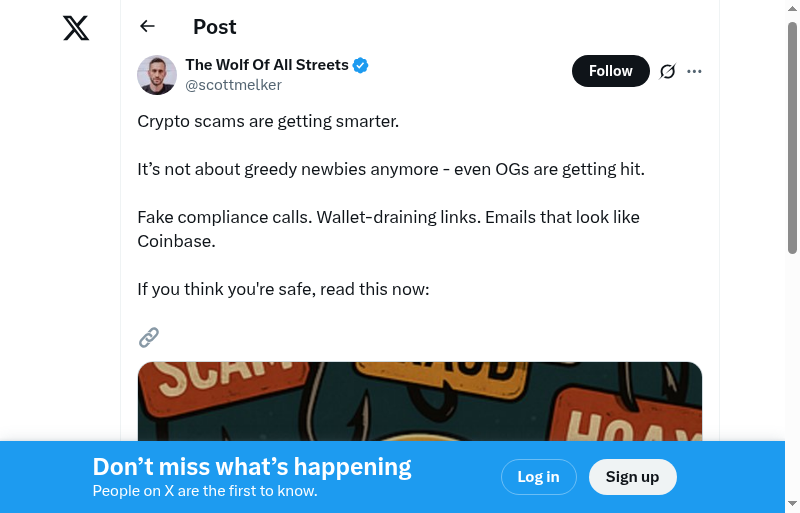Click the "Crypto scams are getting smarter" text
Image resolution: width=800 pixels, height=513 pixels.
[x=268, y=121]
